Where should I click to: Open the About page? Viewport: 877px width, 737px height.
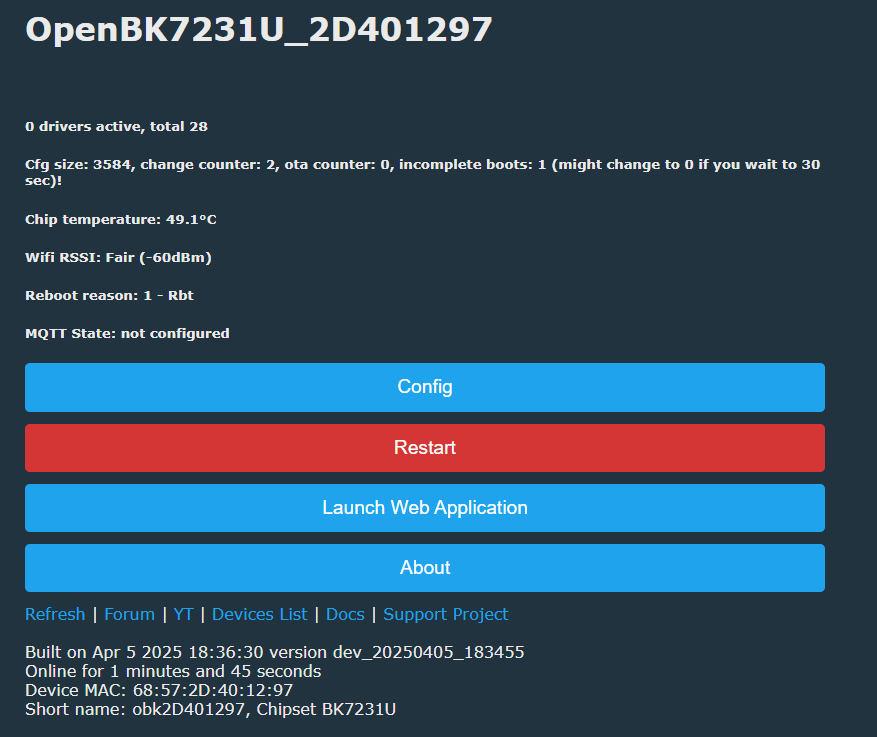(x=425, y=568)
